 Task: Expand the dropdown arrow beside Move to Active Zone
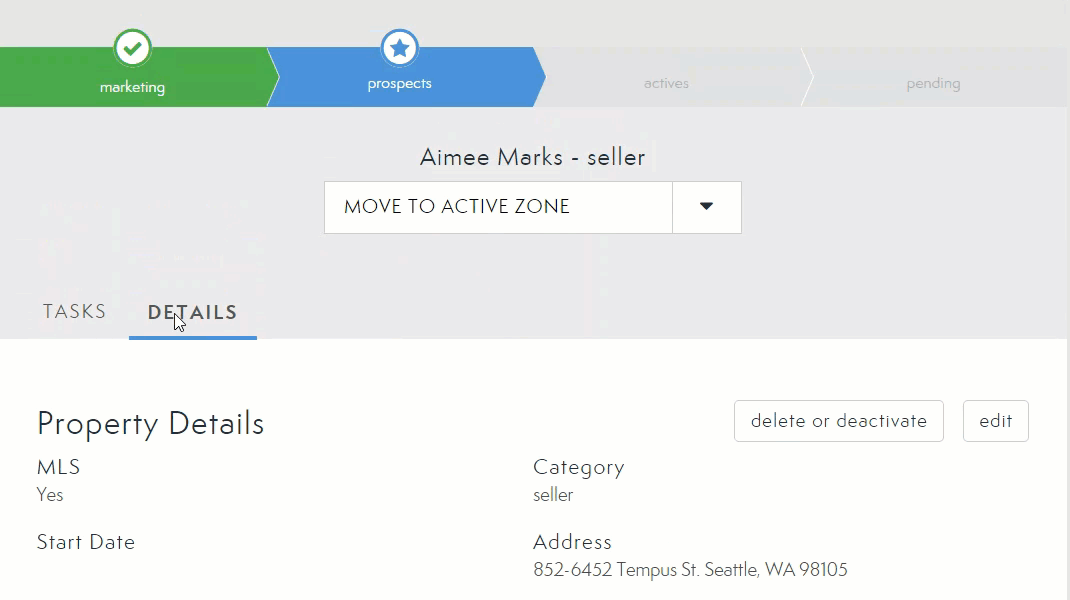[x=706, y=207]
